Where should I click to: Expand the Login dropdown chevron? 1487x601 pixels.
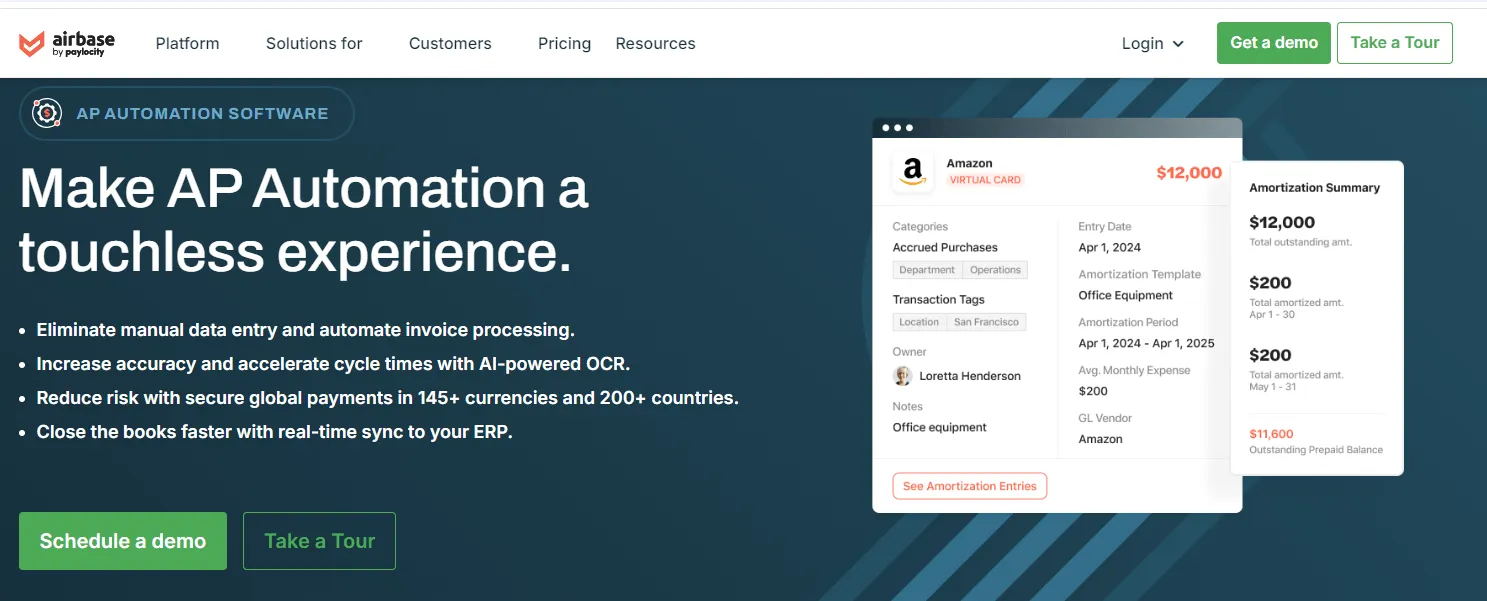tap(1178, 44)
